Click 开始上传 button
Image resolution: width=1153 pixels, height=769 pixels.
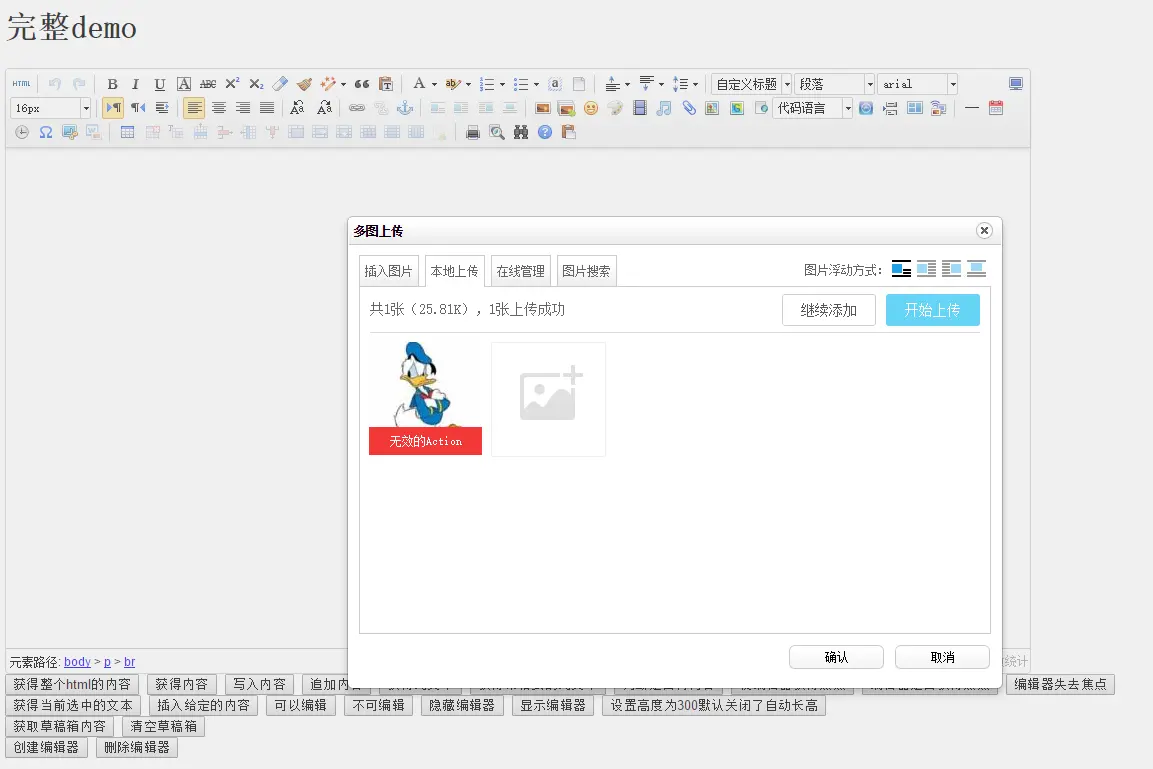[x=932, y=310]
